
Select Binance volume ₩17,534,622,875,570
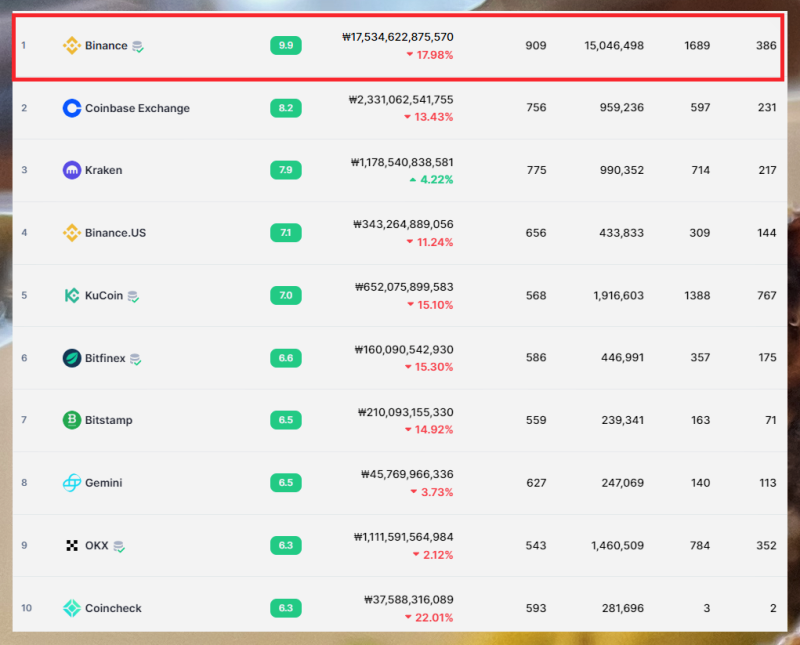[x=397, y=37]
